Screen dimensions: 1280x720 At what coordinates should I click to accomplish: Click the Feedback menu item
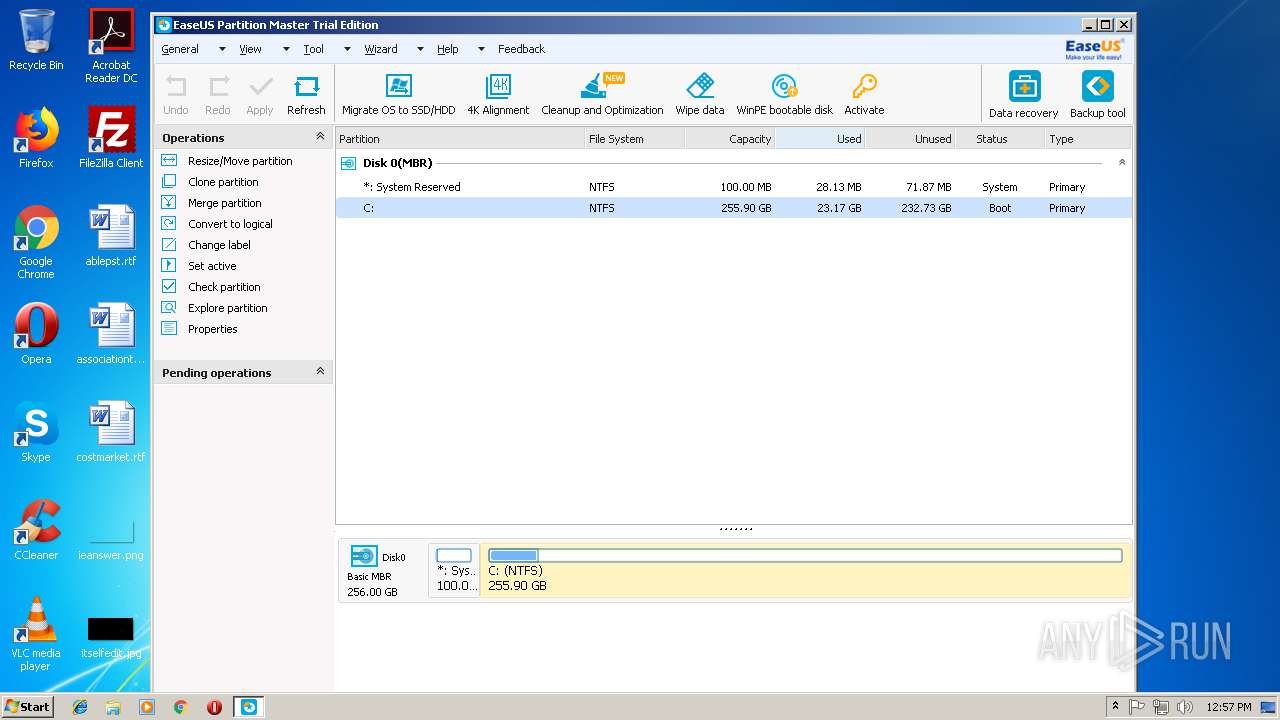coord(521,49)
